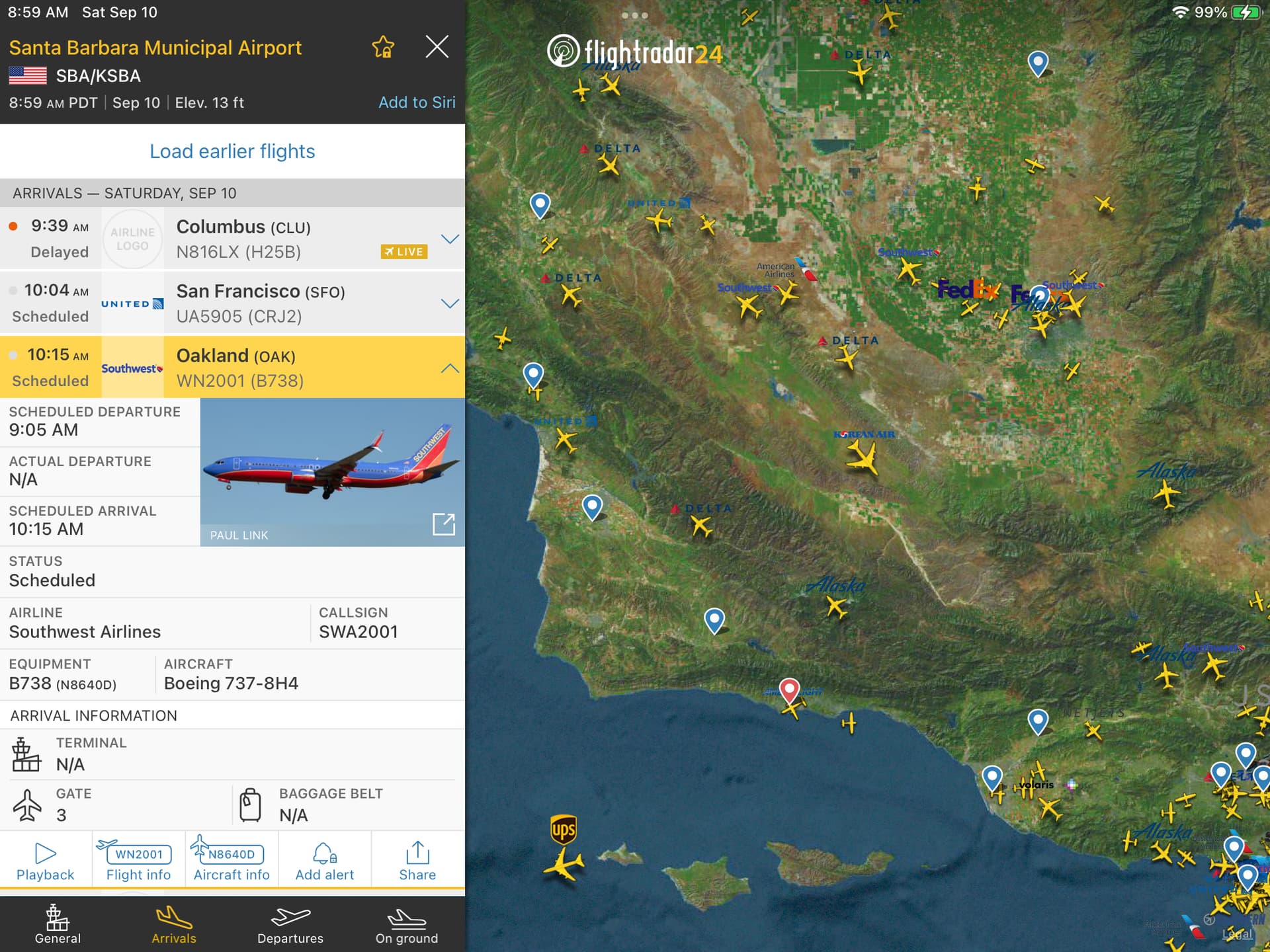The width and height of the screenshot is (1270, 952).
Task: Open the aircraft photo in full view
Action: pyautogui.click(x=443, y=524)
